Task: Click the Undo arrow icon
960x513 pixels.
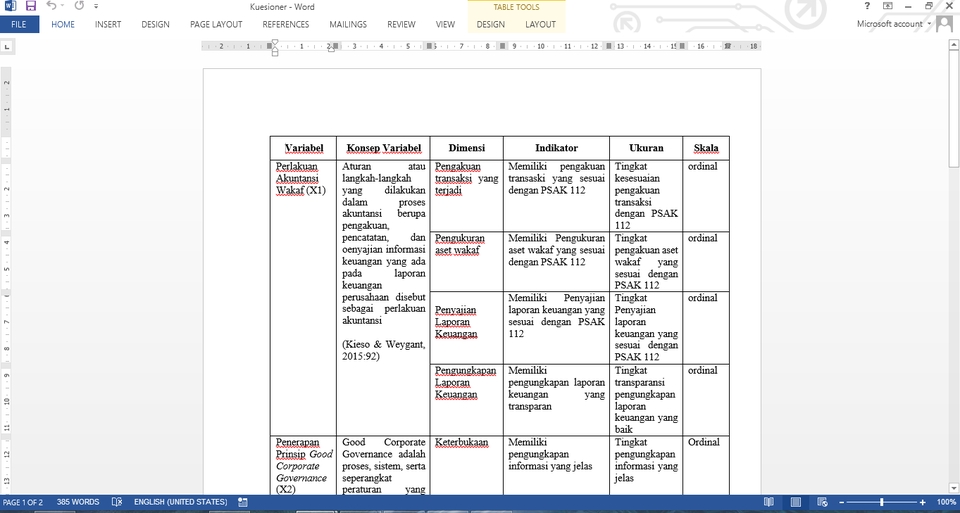Action: coord(51,6)
